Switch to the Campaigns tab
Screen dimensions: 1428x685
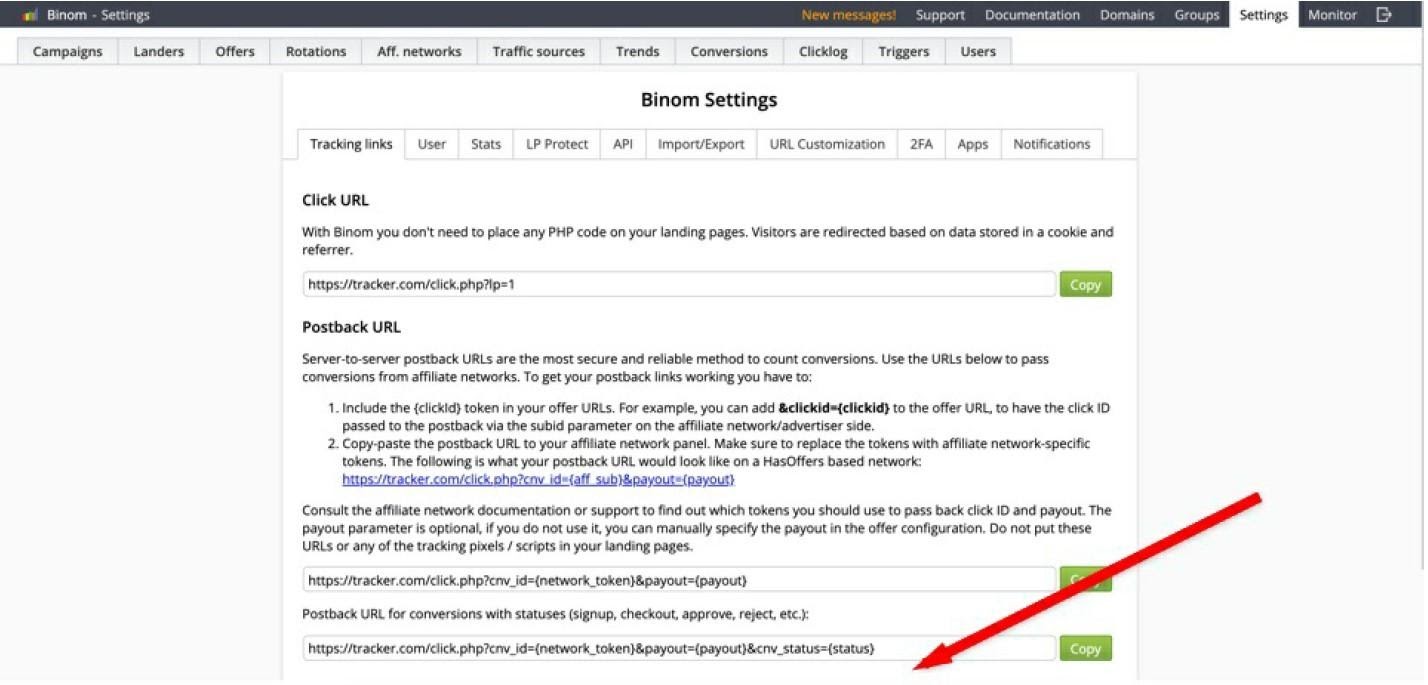pyautogui.click(x=67, y=52)
